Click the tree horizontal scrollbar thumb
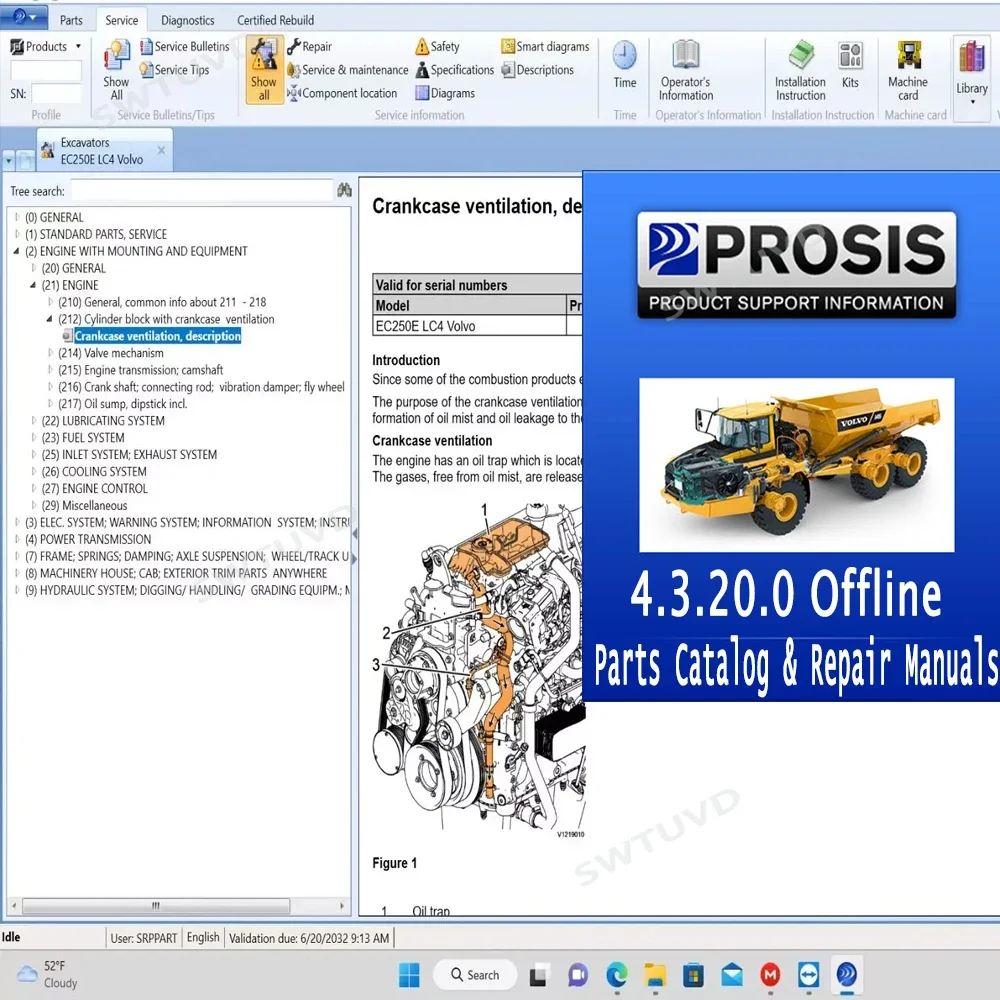1000x1000 pixels. [156, 906]
